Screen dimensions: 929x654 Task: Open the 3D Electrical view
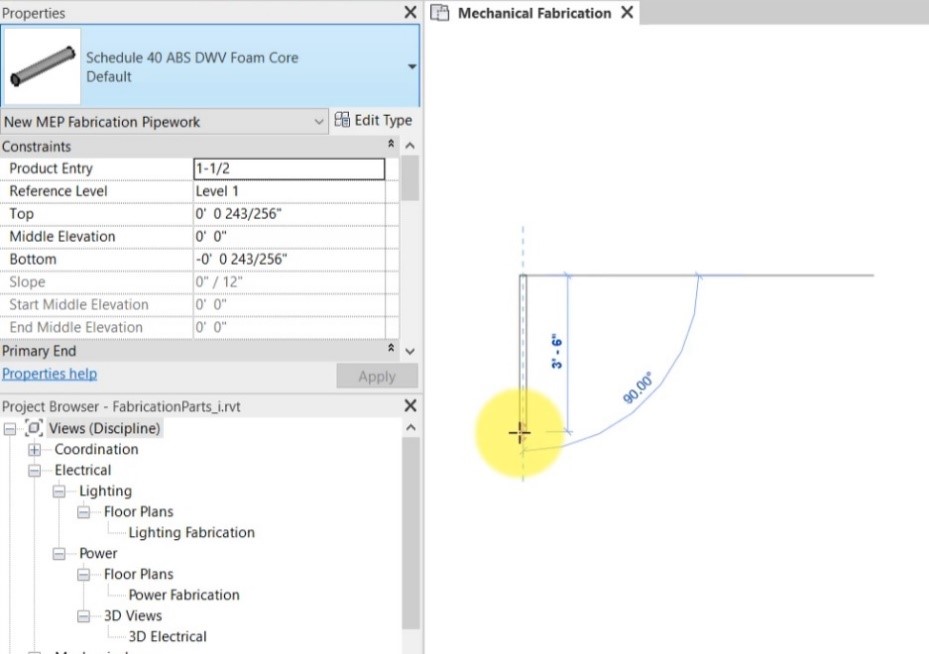167,636
